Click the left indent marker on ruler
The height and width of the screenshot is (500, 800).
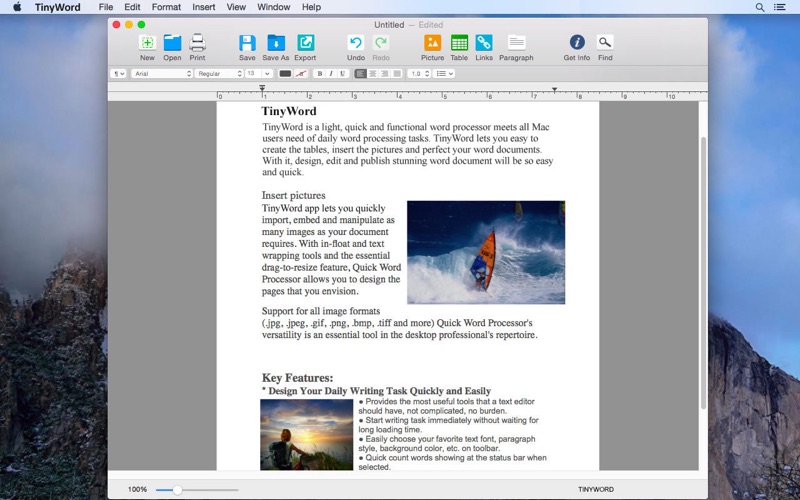tap(262, 89)
